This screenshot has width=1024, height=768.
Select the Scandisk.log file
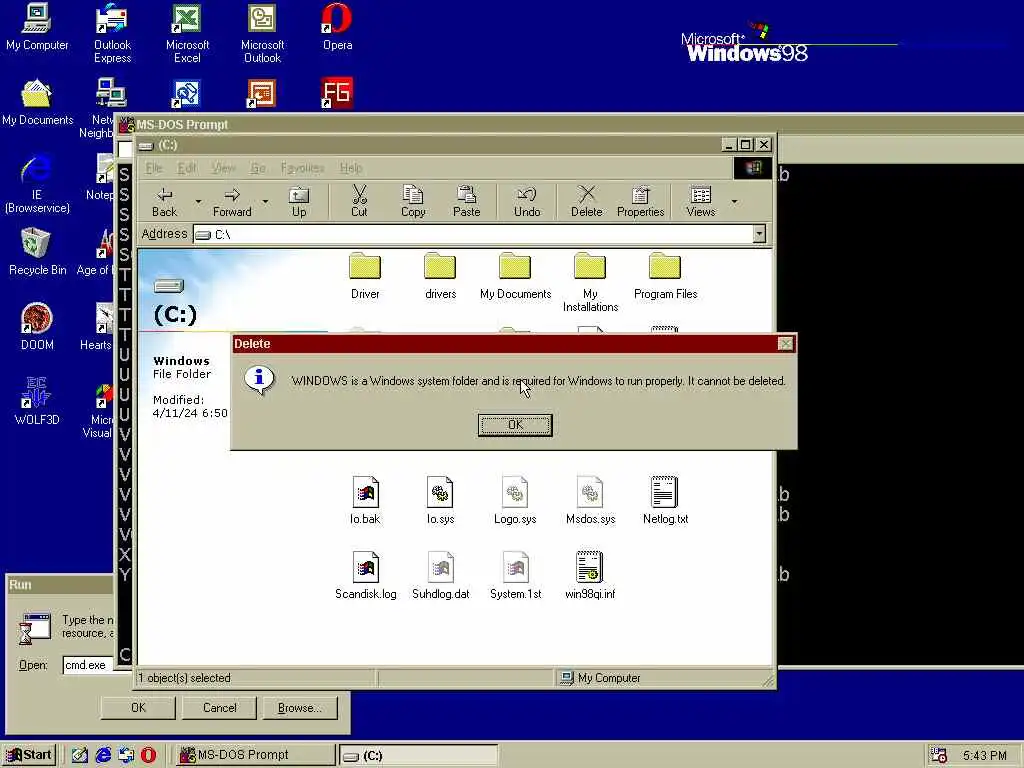pyautogui.click(x=365, y=575)
